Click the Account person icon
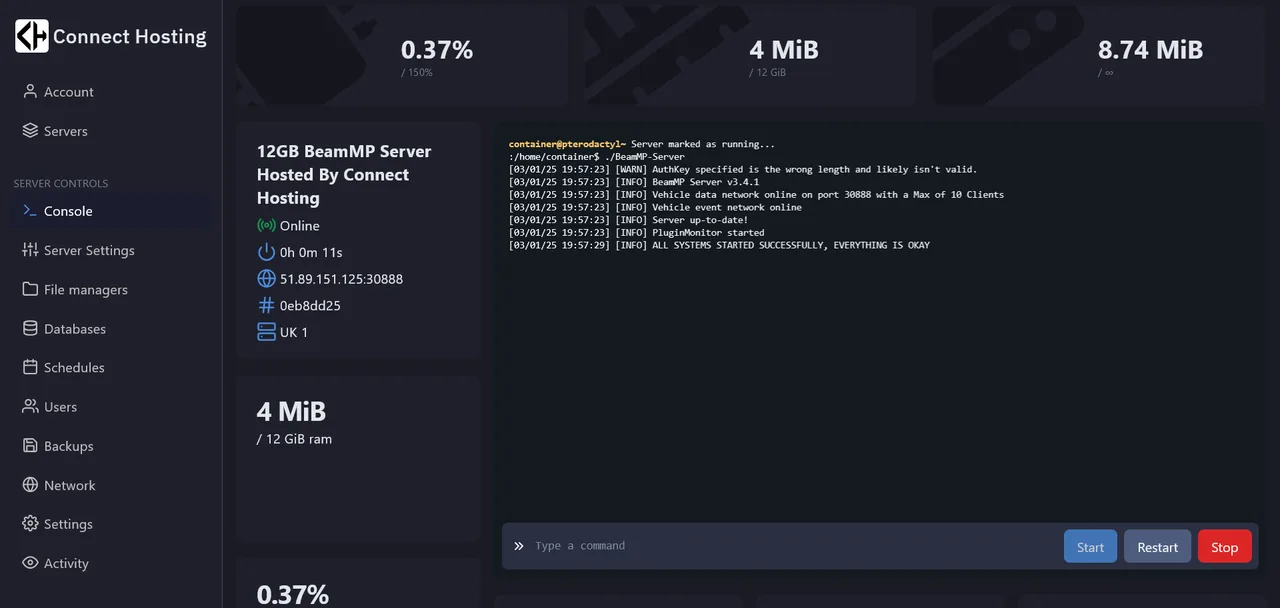Screen dimensions: 1280x608 tap(30, 91)
